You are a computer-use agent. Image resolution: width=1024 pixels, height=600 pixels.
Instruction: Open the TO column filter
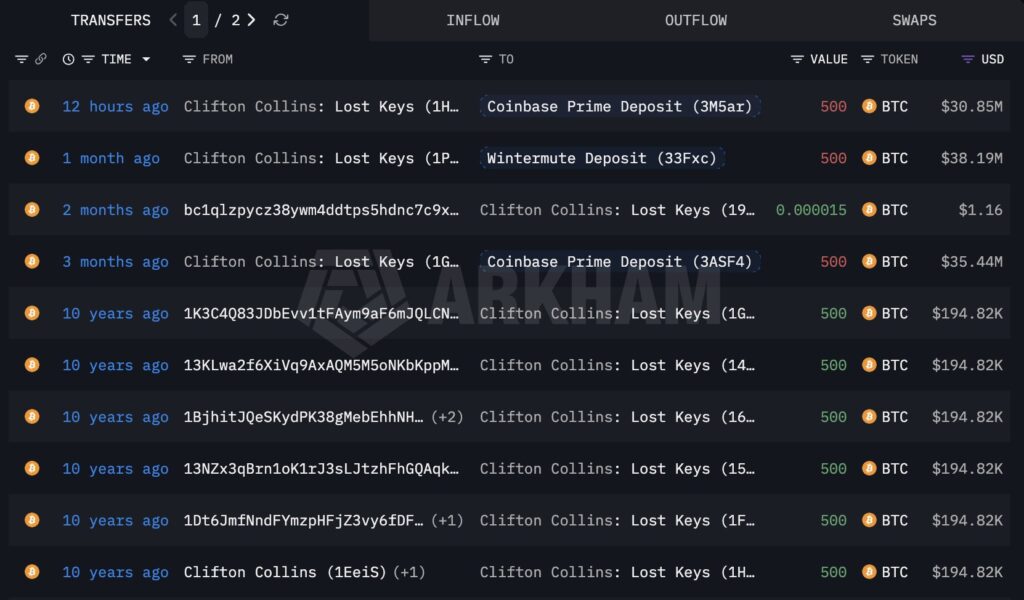(485, 59)
